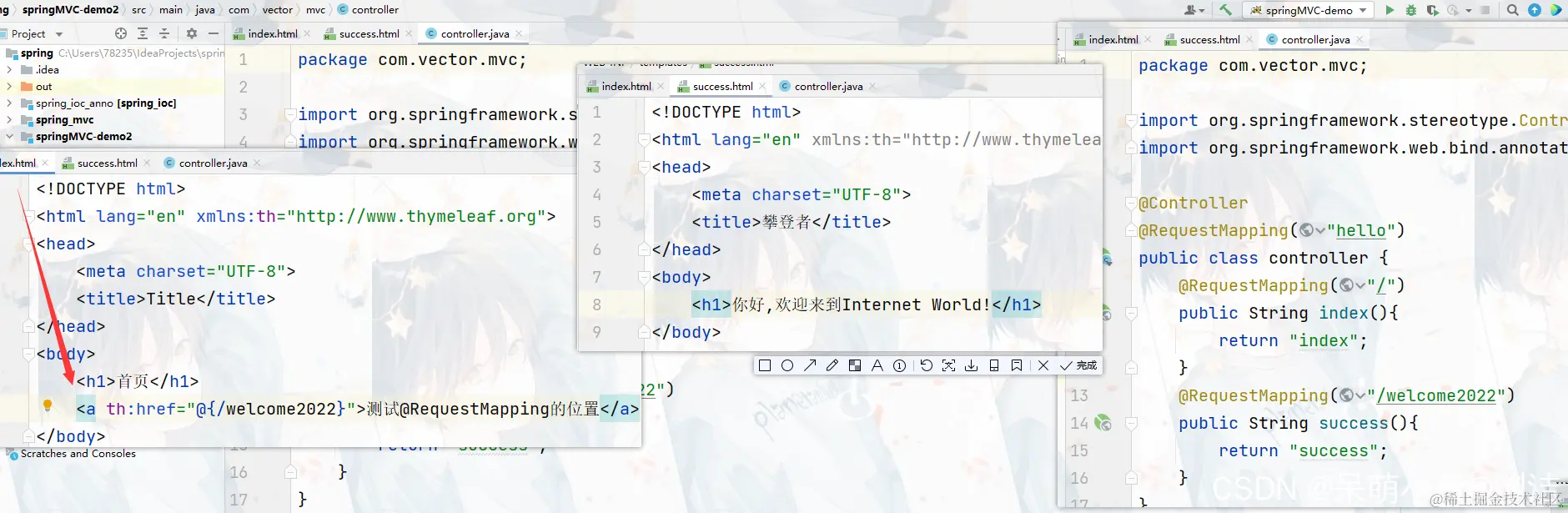Collapse the springMVC-demo2 module
This screenshot has width=1568, height=513.
tap(9, 137)
